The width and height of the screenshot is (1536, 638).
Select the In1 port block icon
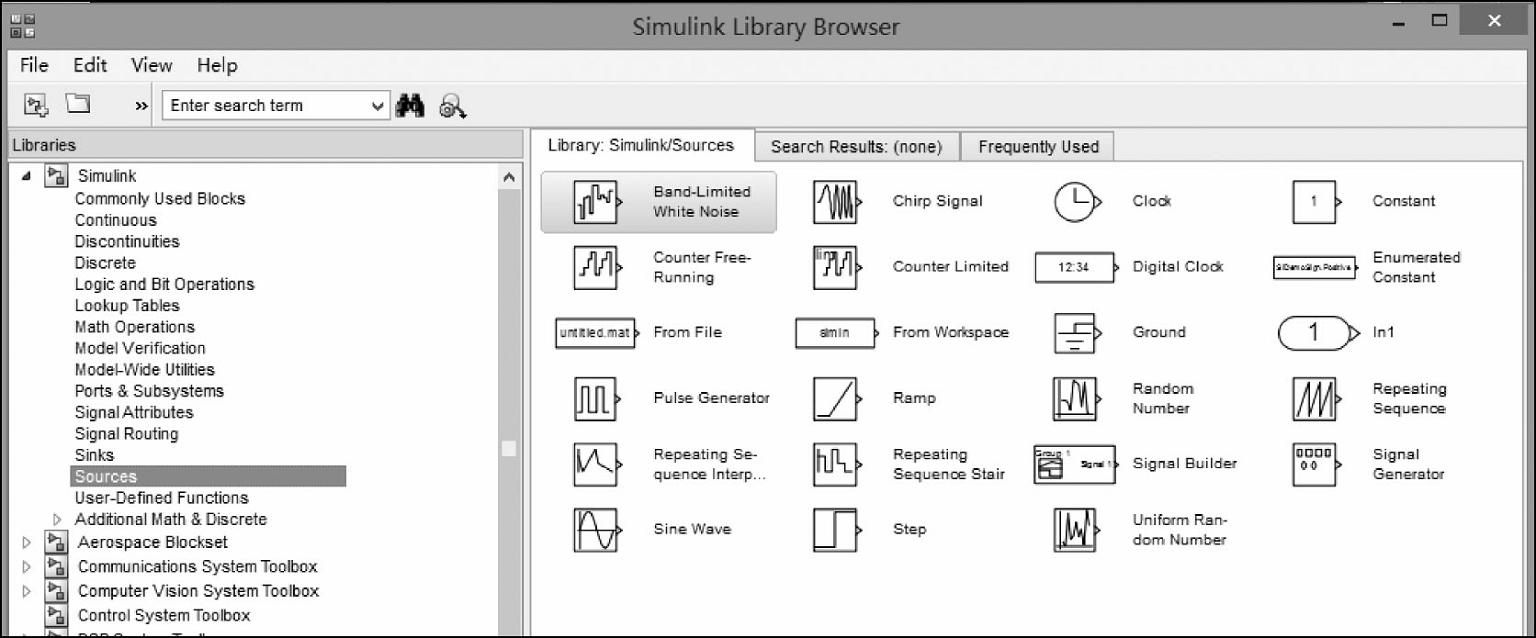tap(1318, 333)
